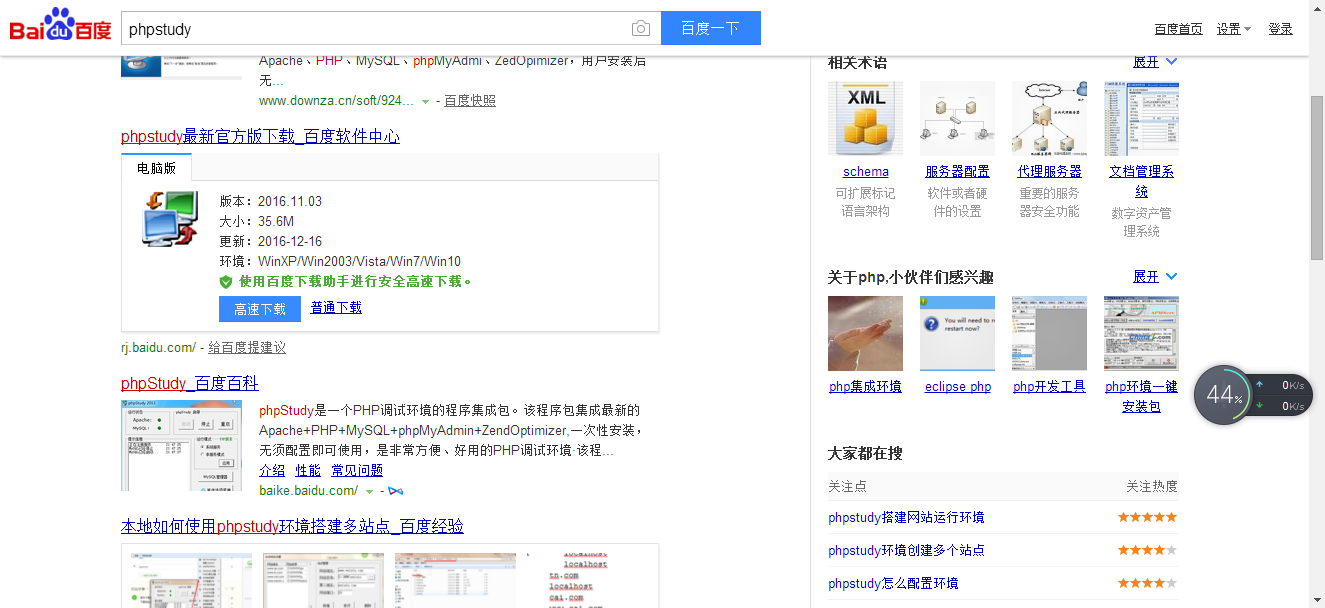Click the 代理服务器 thumbnail image

tap(1049, 118)
